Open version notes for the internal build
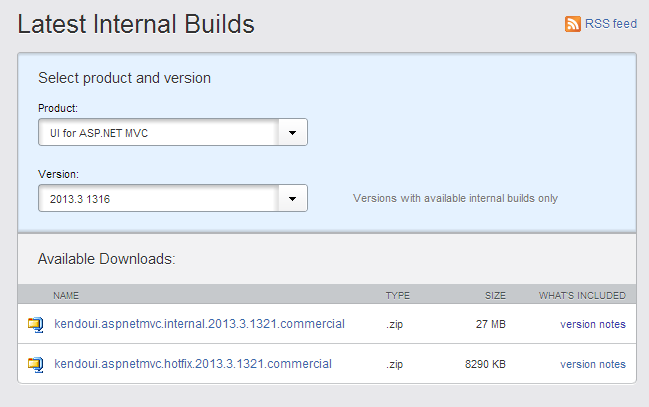649x407 pixels. click(x=593, y=324)
